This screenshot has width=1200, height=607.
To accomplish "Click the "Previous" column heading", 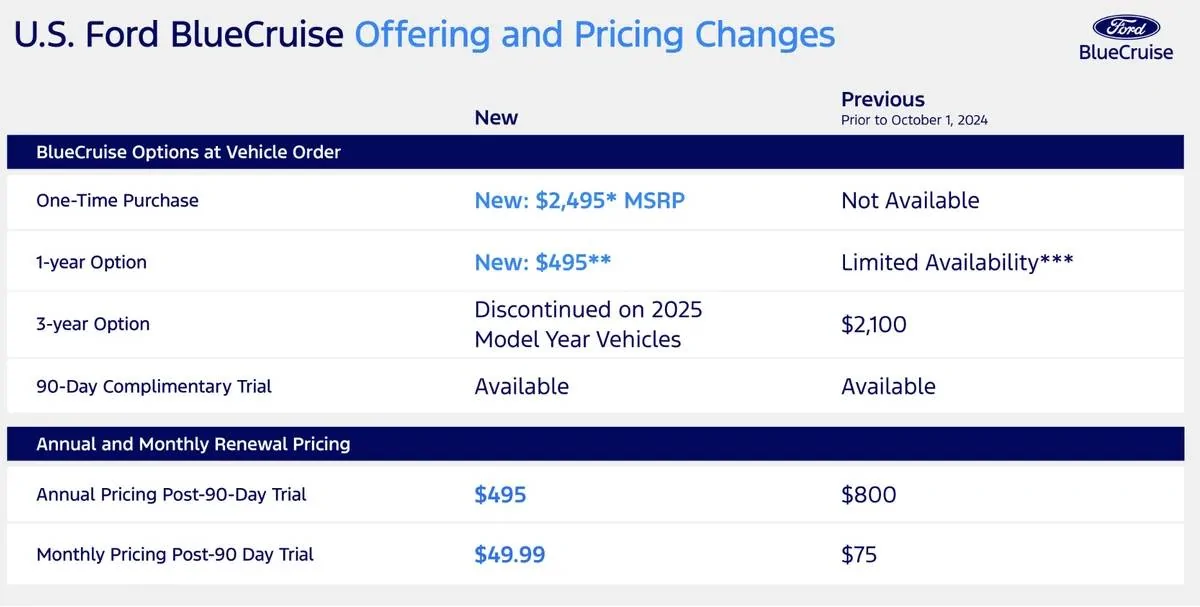I will tap(883, 99).
